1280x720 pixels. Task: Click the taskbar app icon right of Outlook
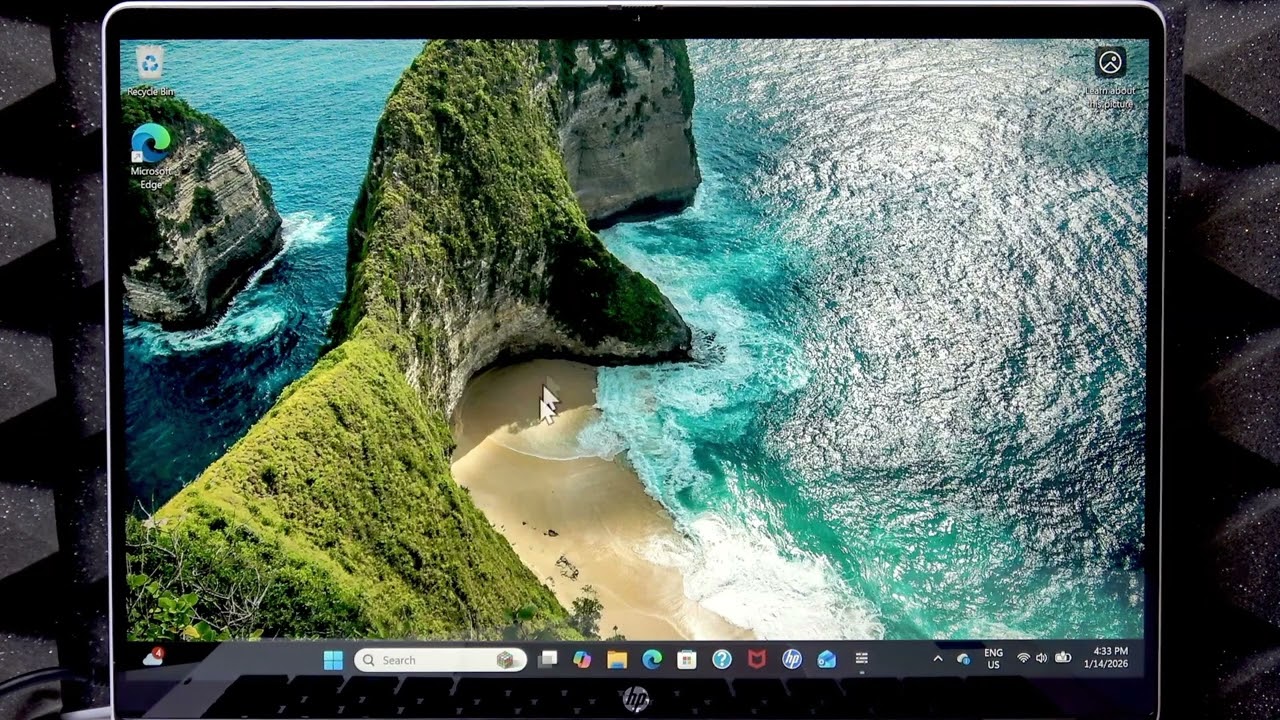pyautogui.click(x=862, y=659)
